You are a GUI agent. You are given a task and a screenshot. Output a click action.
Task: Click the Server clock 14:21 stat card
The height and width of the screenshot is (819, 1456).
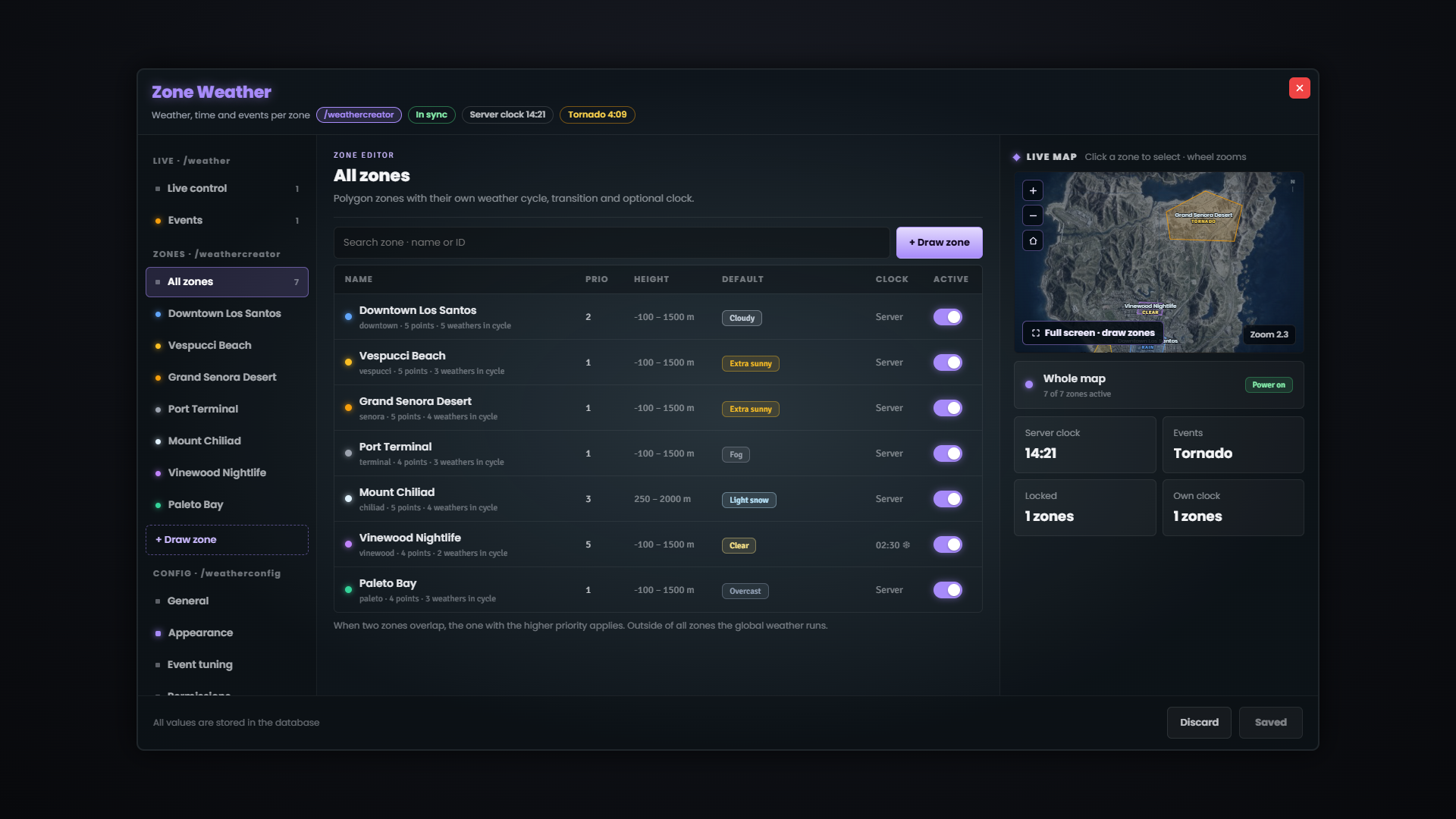coord(1084,444)
